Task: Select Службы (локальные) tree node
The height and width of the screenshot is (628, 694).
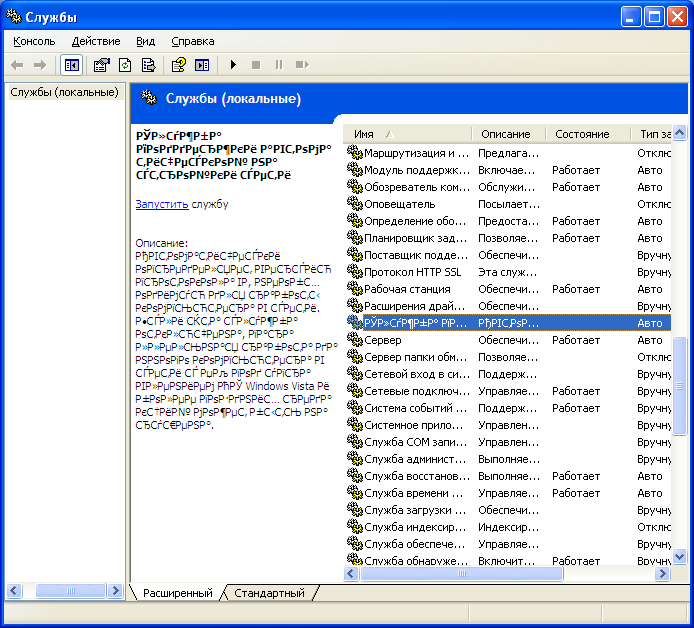Action: (x=65, y=92)
